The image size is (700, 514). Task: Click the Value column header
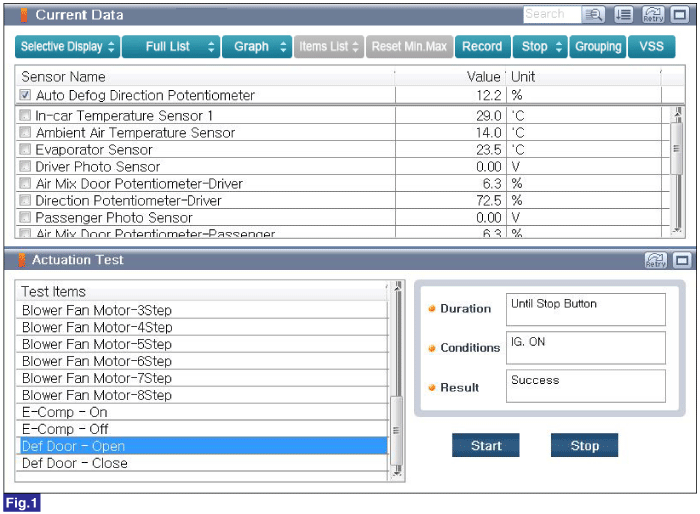(x=450, y=76)
